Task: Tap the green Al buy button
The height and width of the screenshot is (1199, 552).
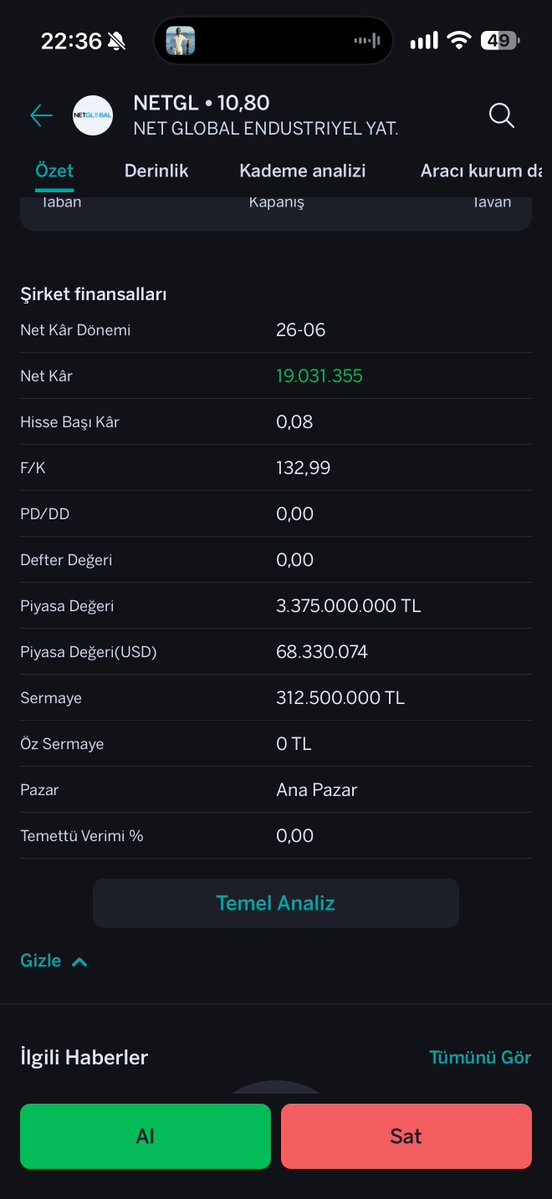Action: click(145, 1136)
